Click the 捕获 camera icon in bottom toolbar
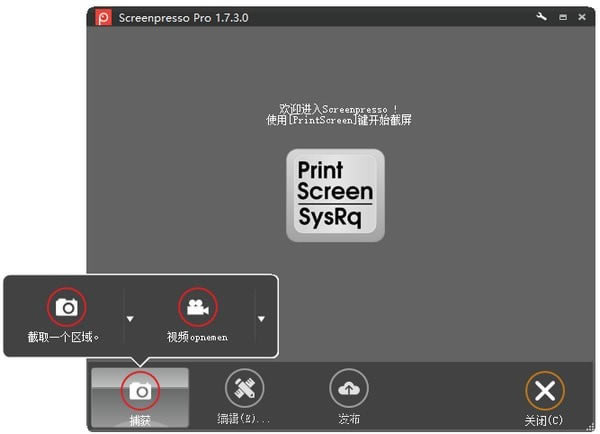The image size is (600, 434). tap(140, 391)
